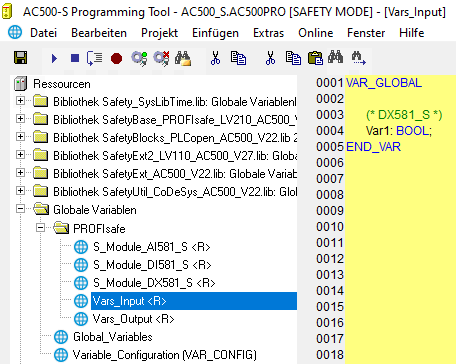The height and width of the screenshot is (364, 456).
Task: Open the Online menu
Action: click(315, 33)
